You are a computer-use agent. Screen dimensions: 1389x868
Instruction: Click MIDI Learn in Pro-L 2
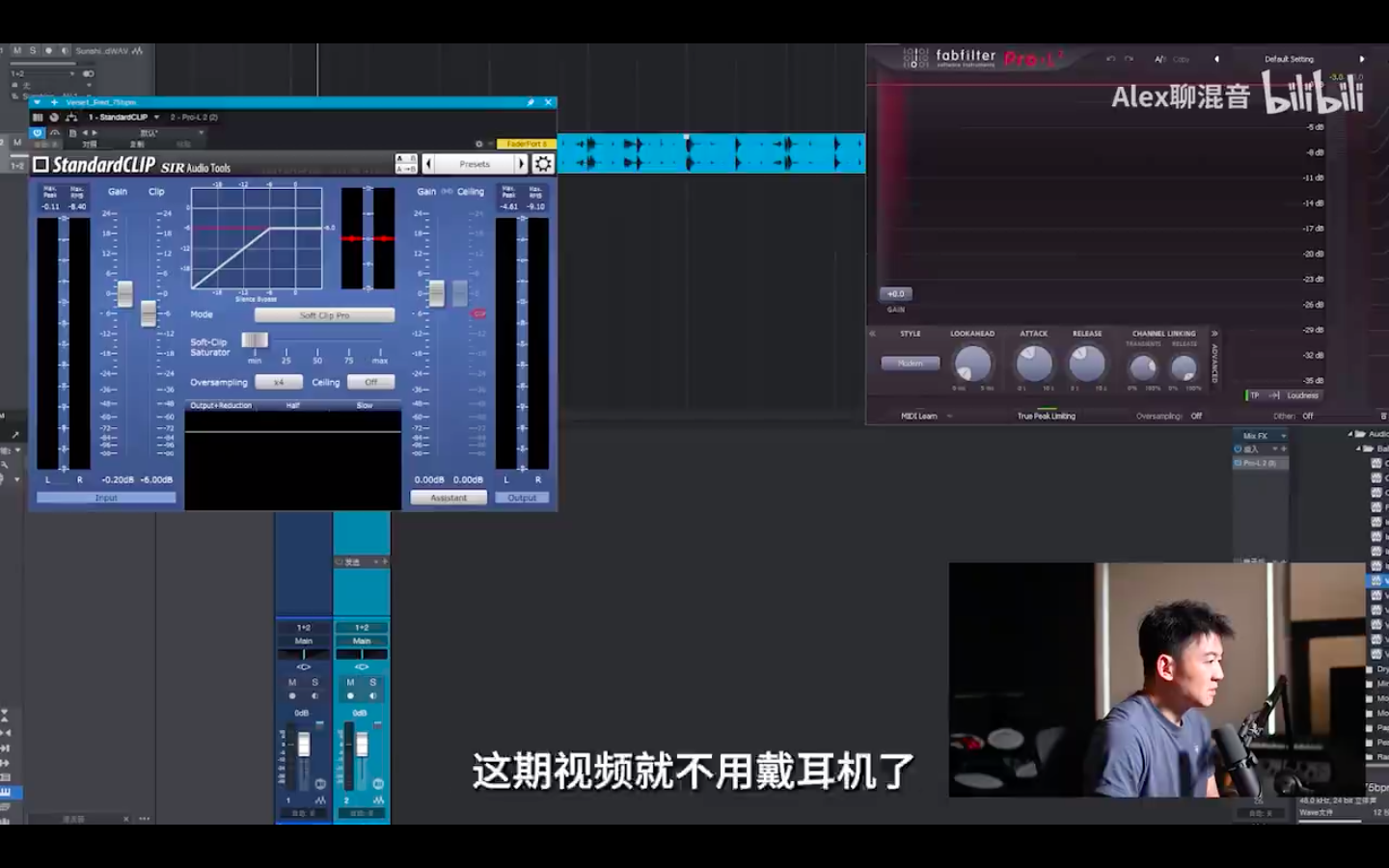coord(919,417)
